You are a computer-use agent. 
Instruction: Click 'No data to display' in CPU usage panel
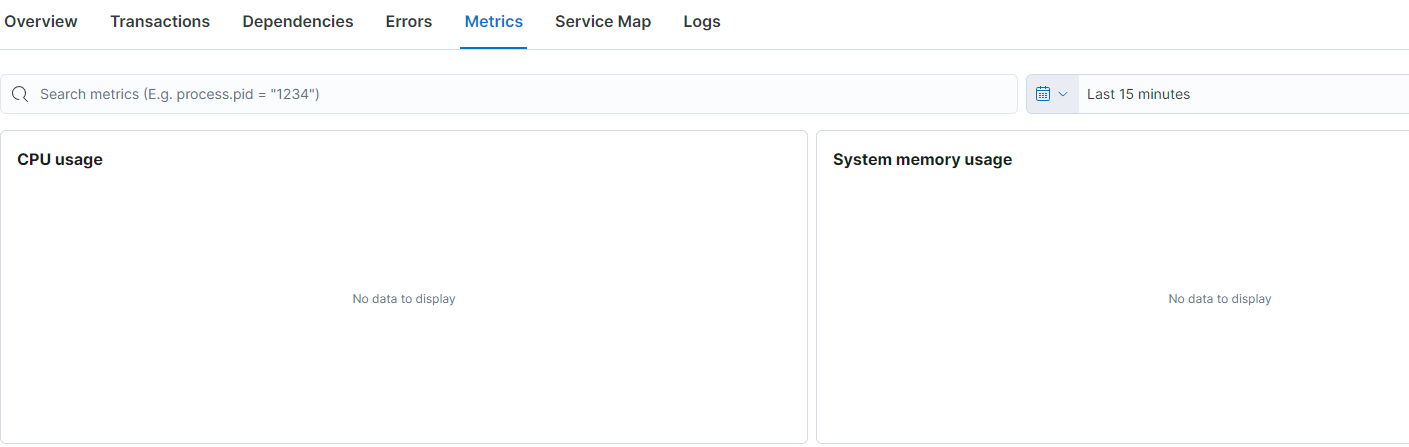click(x=404, y=299)
